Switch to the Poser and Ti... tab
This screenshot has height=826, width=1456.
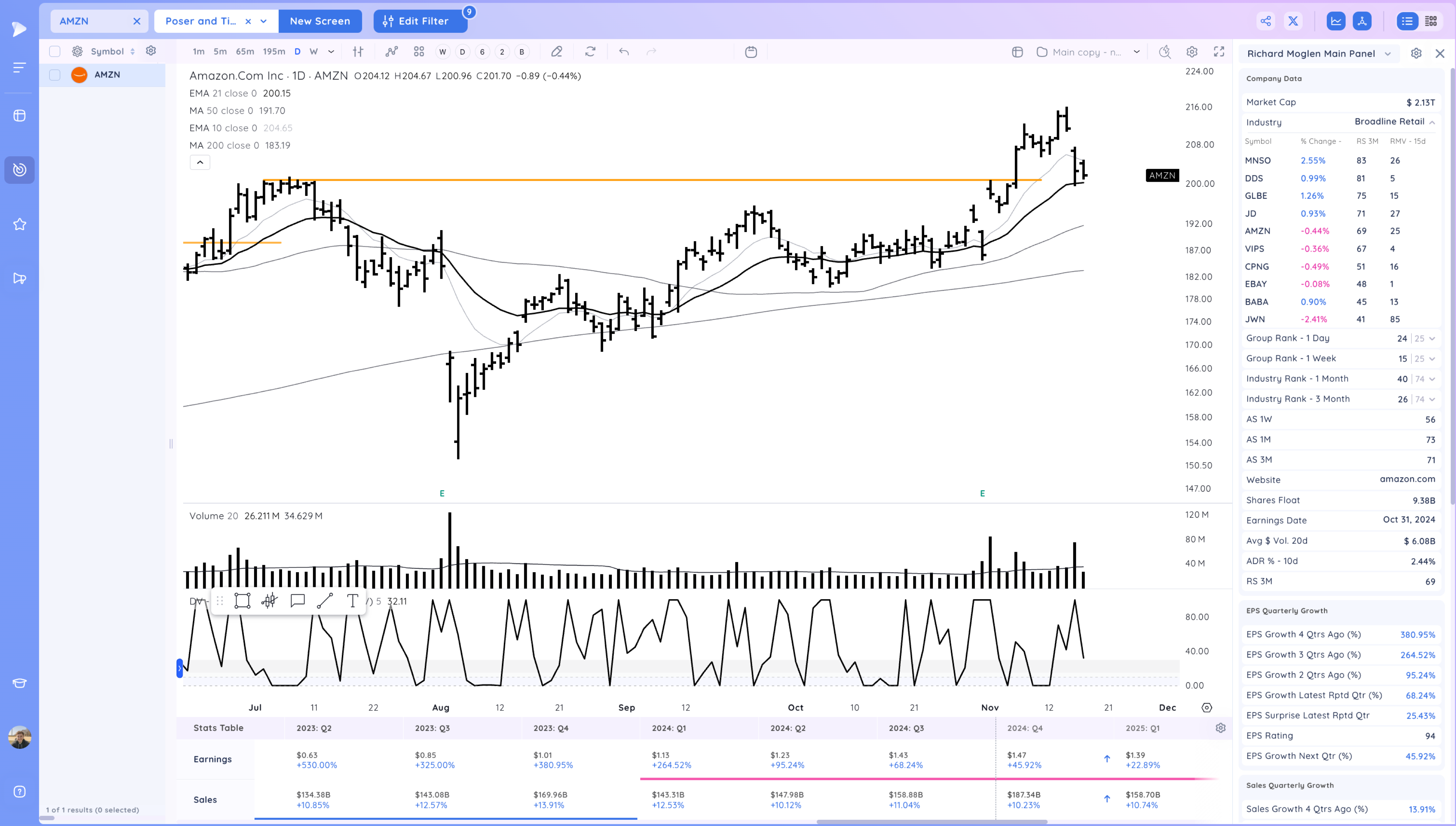pos(201,21)
